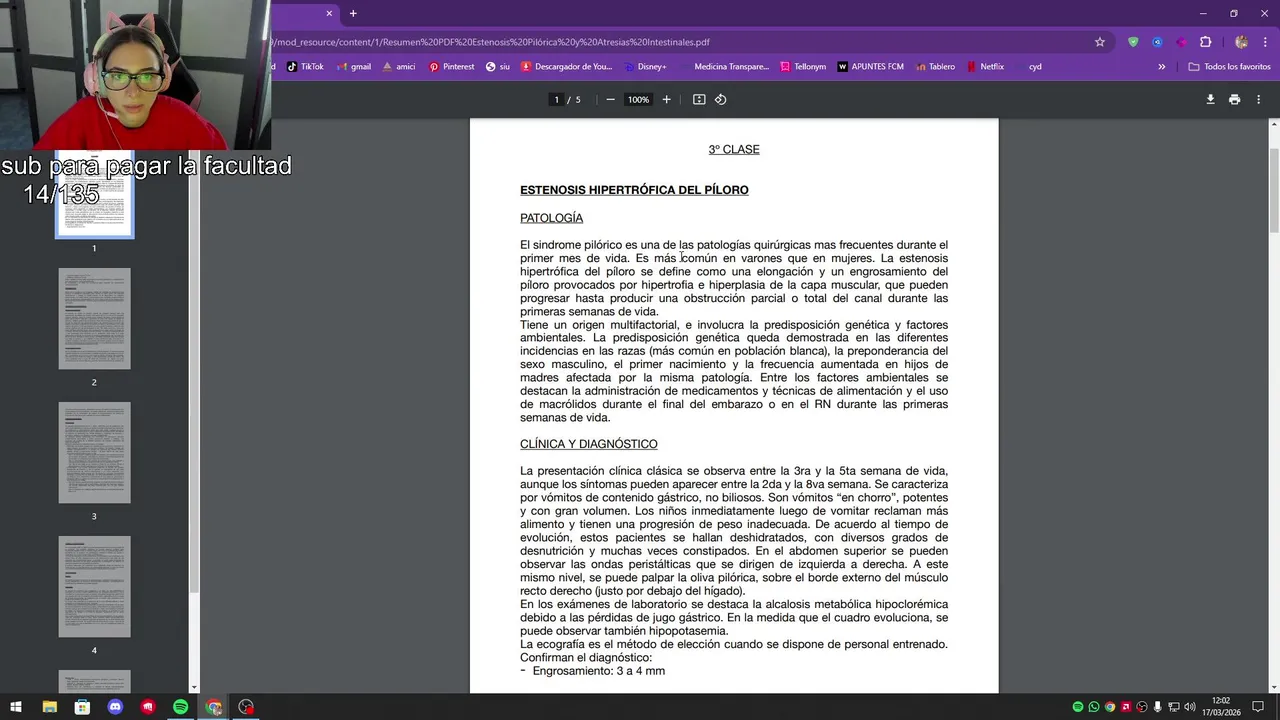Open the blue circular extension icon
Viewport: 1280px width, 720px height.
pos(1157,42)
